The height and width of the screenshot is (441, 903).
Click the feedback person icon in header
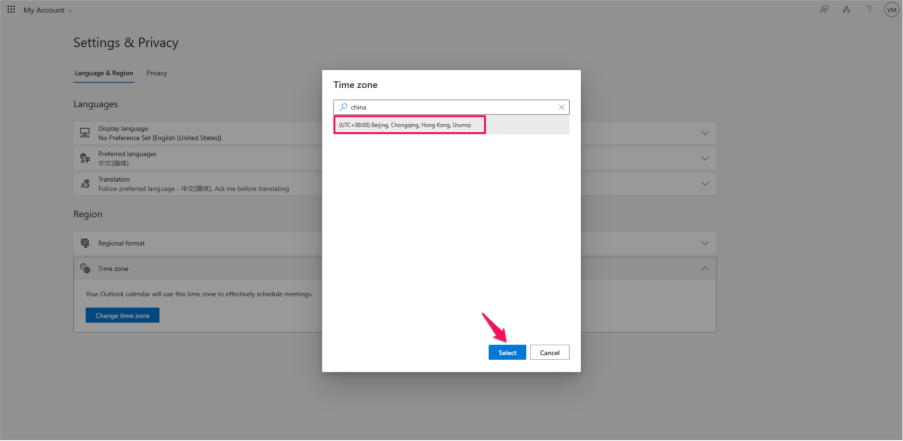coord(823,10)
